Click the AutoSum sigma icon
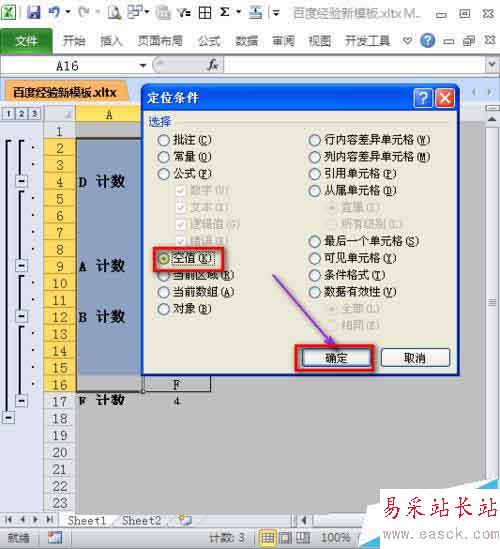The height and width of the screenshot is (549, 500). 225,13
